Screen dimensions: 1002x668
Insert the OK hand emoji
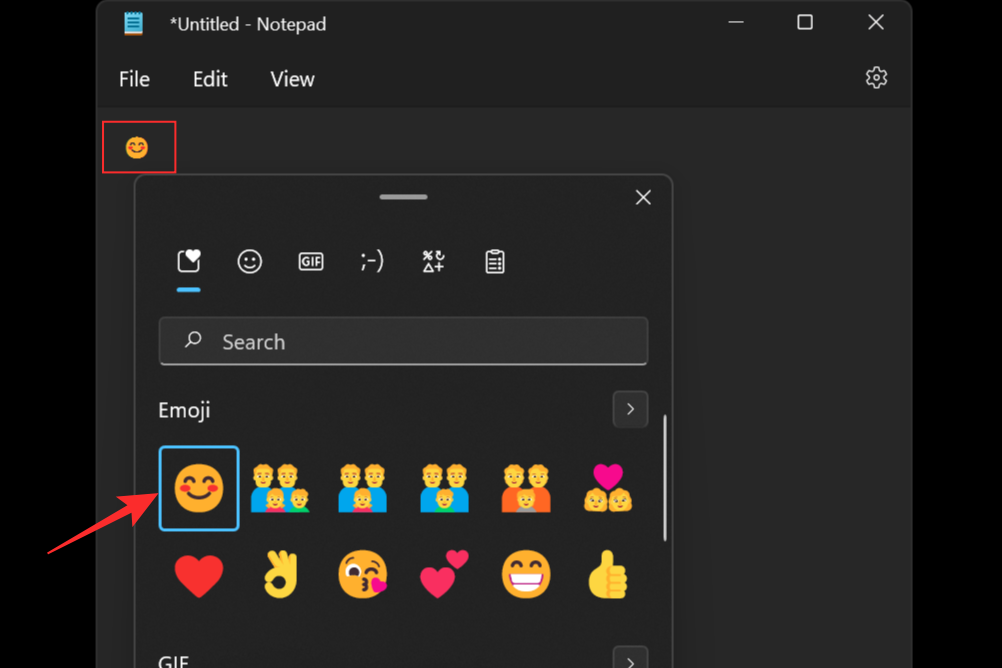281,575
